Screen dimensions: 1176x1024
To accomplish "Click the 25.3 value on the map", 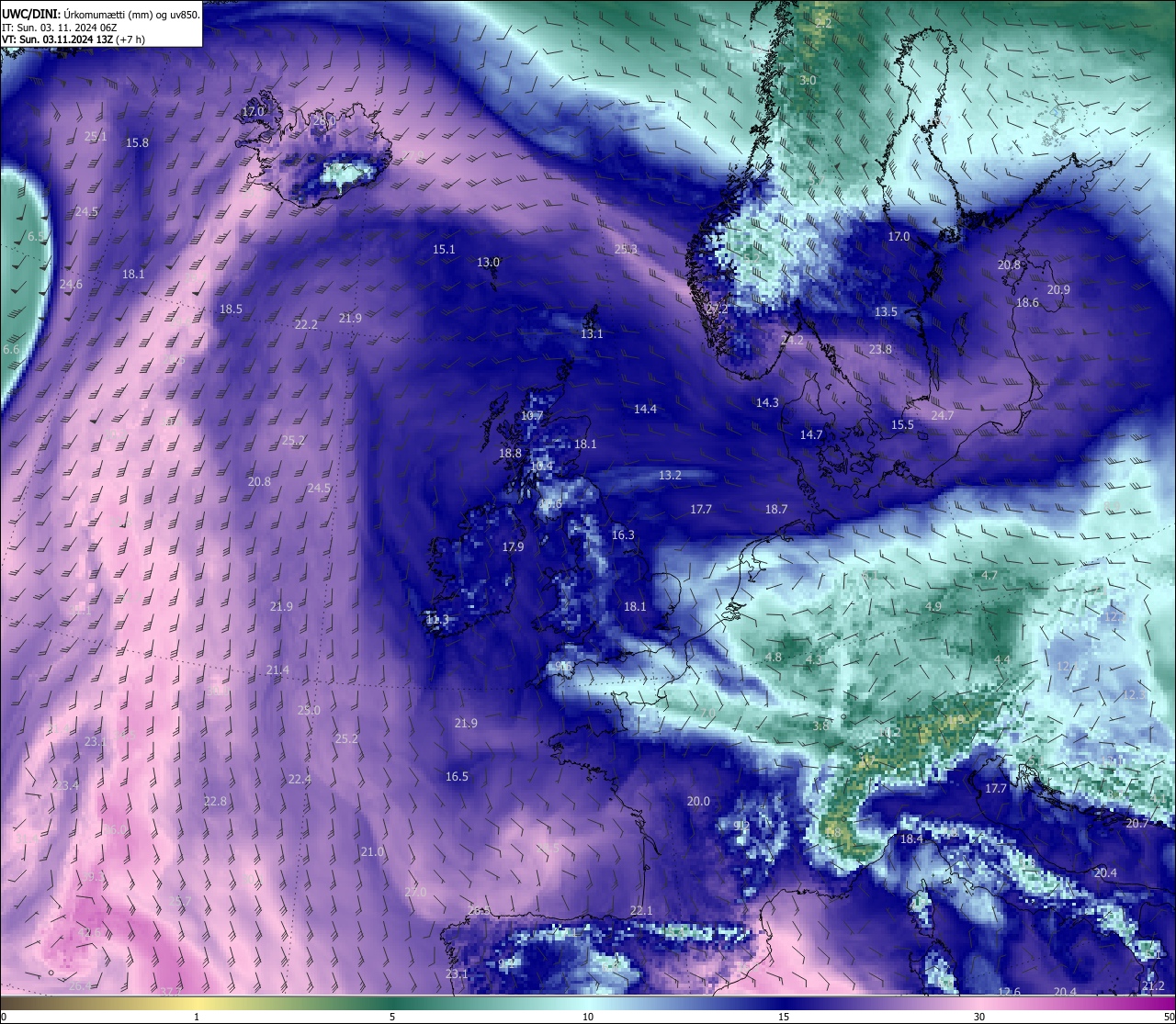I will (626, 250).
